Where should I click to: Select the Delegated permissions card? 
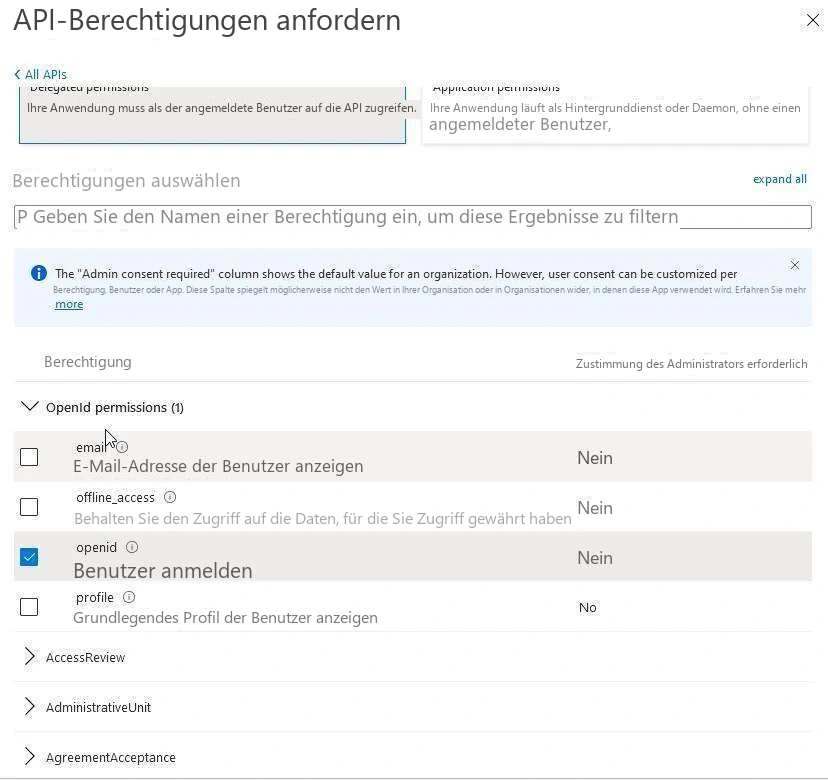(212, 115)
